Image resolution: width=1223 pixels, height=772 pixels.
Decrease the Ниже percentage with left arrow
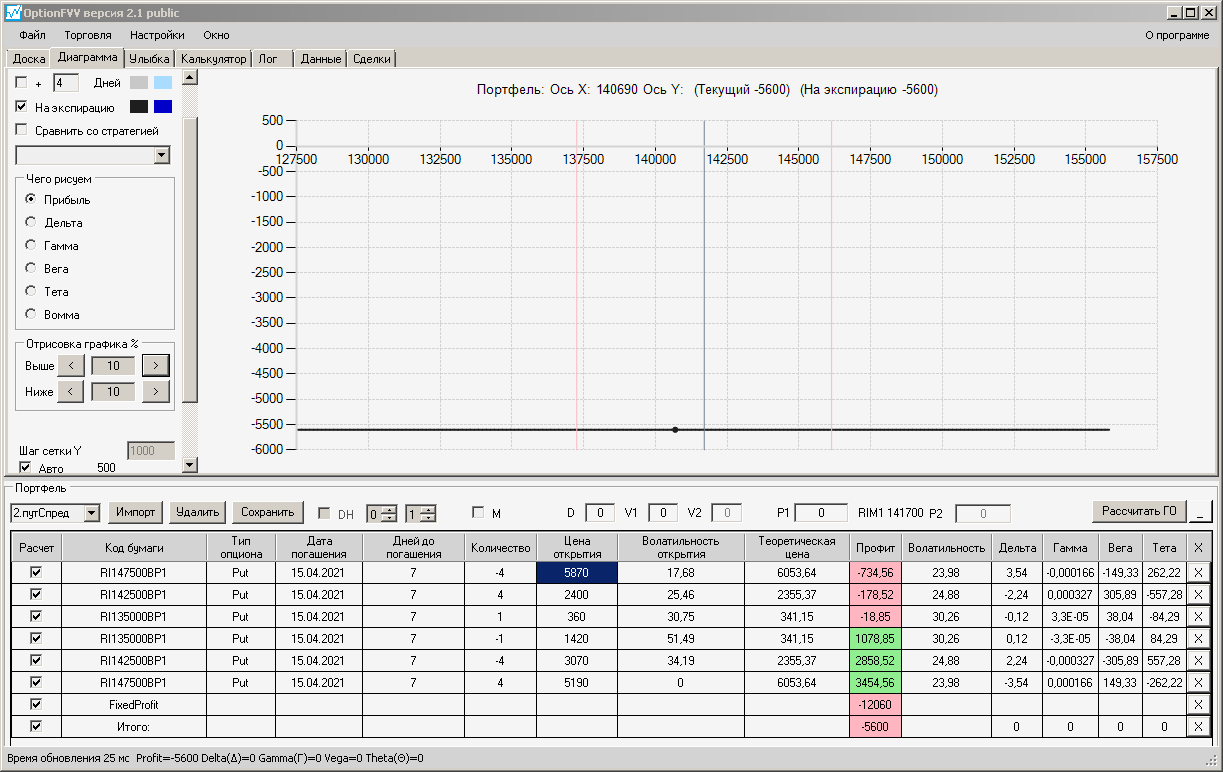(70, 392)
